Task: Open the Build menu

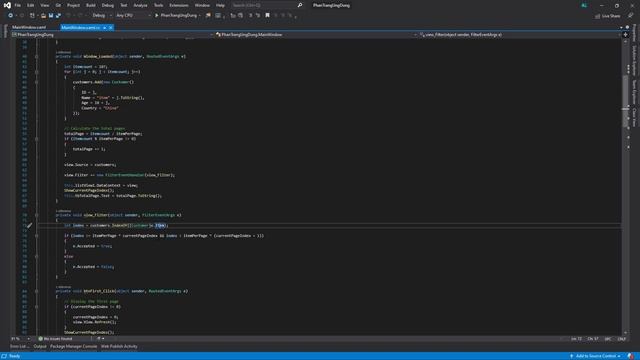Action: point(91,5)
